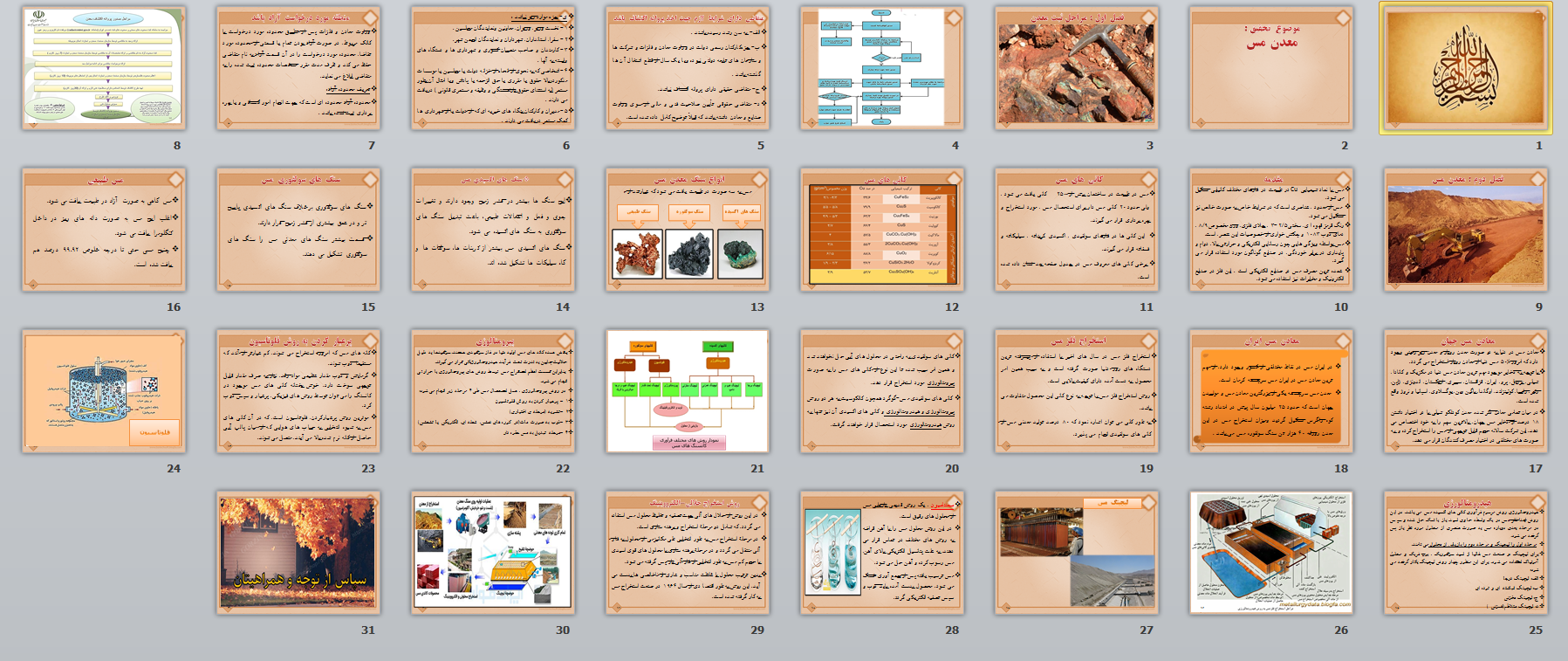Select text slide number 14
Viewport: 1568px width, 661px height.
[x=493, y=230]
